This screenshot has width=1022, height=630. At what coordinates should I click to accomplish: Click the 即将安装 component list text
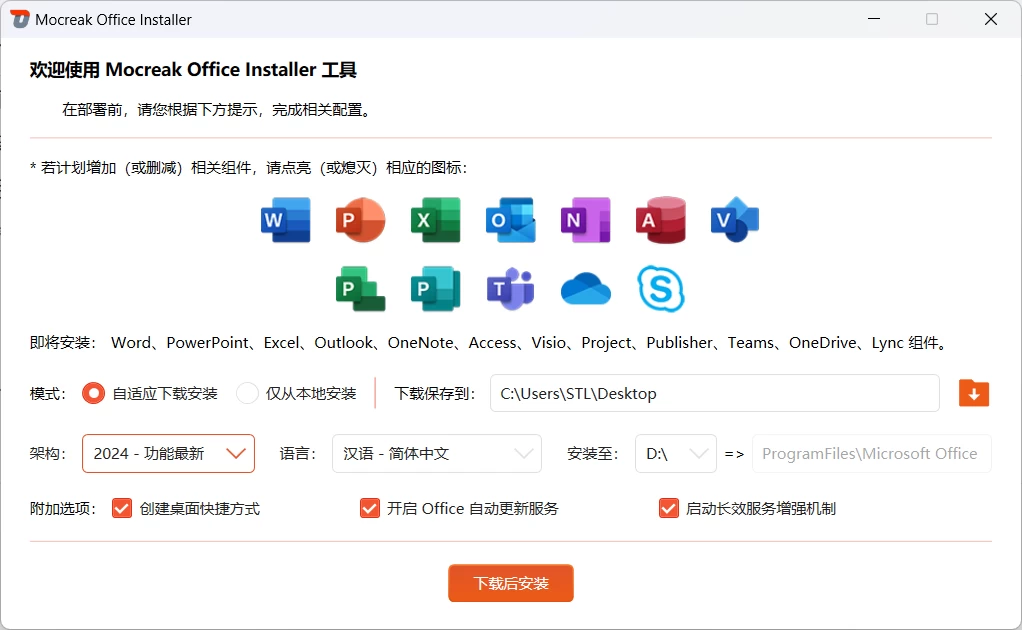tap(489, 343)
